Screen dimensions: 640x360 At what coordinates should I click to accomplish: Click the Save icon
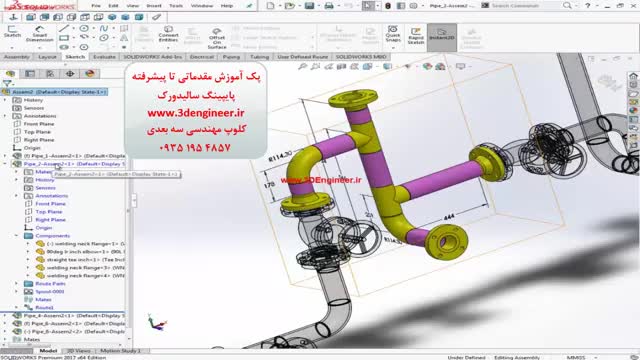pos(309,6)
